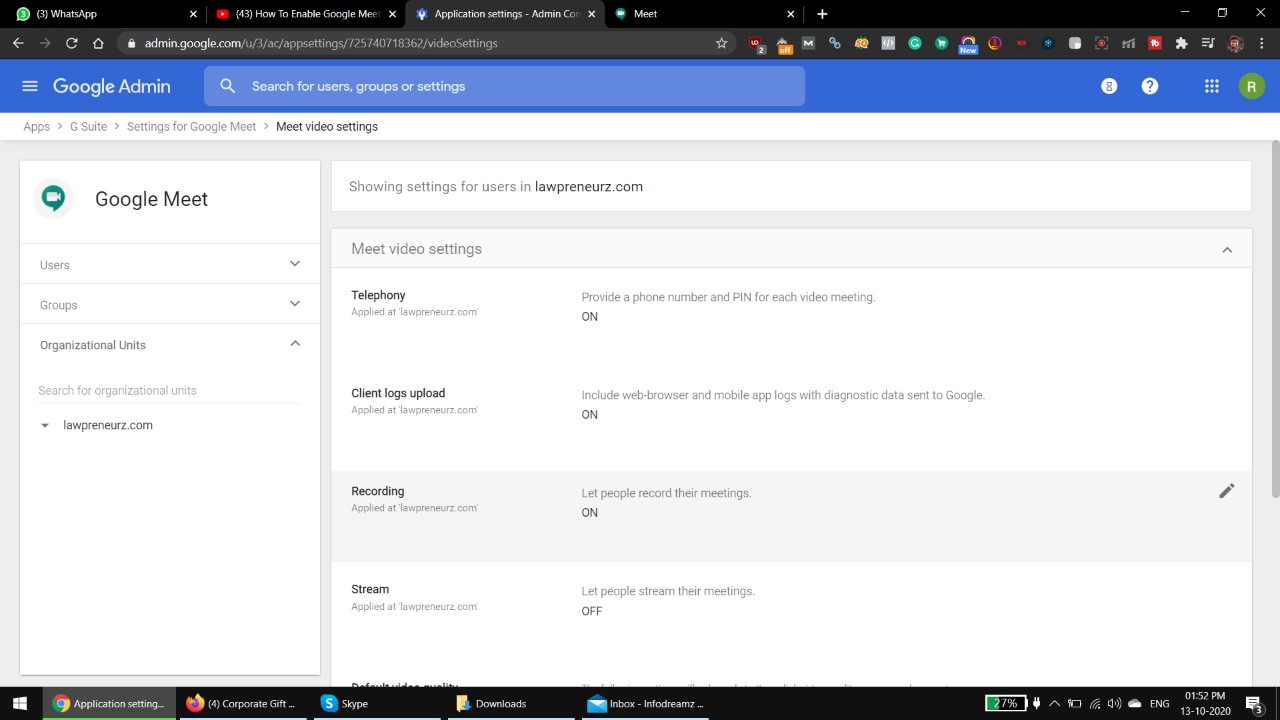
Task: Open the tasks hourglass icon
Action: (1108, 86)
